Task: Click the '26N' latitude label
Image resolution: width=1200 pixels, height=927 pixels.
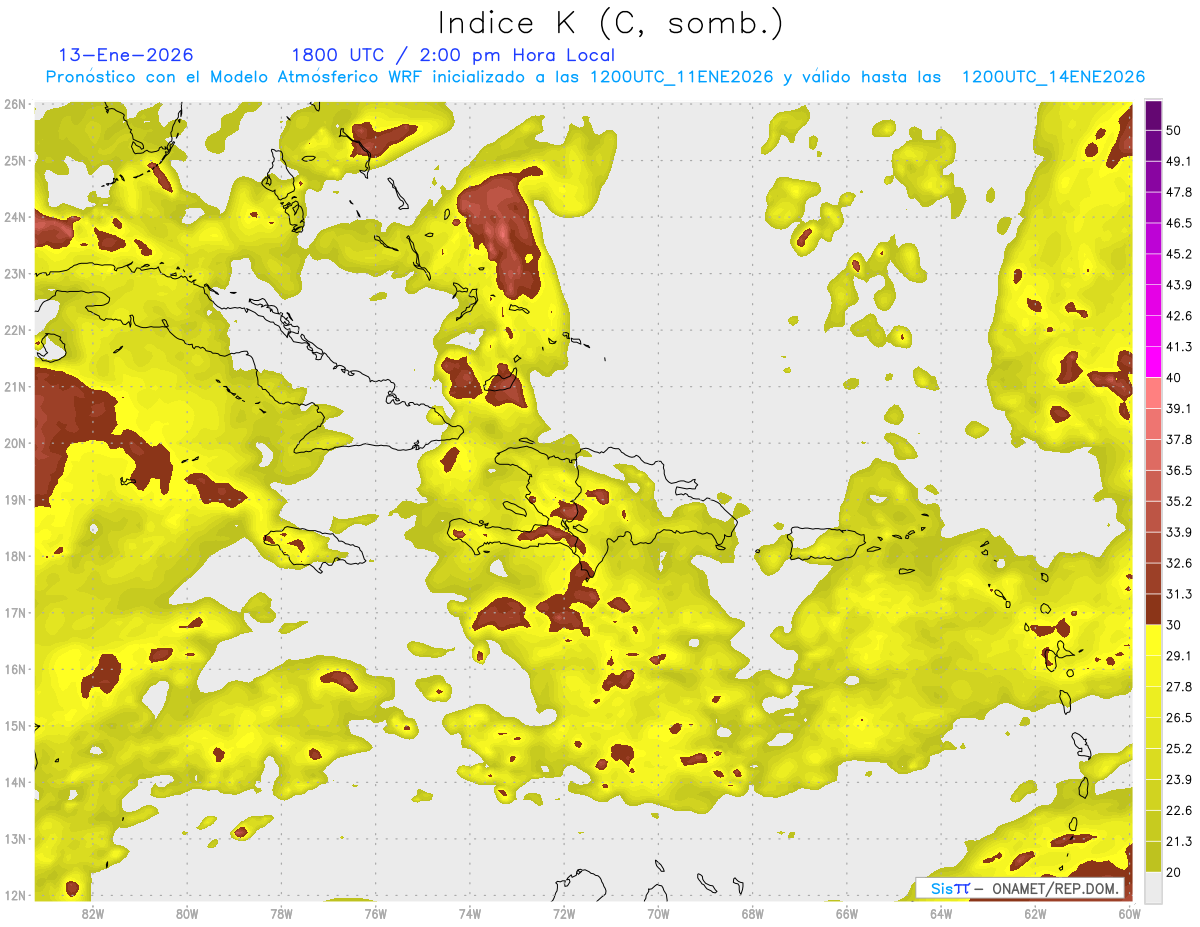Action: pyautogui.click(x=14, y=104)
